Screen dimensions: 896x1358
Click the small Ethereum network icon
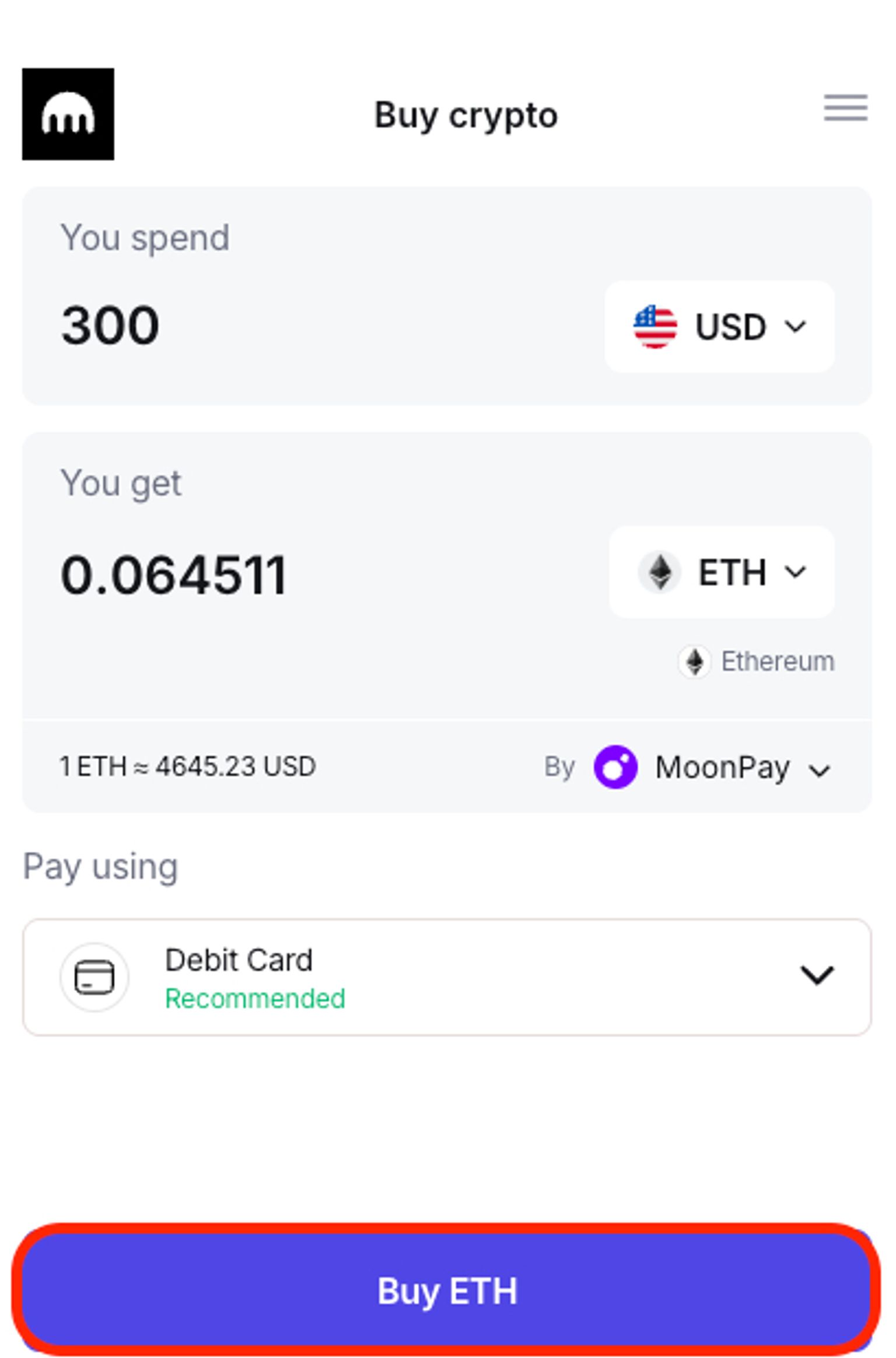pos(694,661)
